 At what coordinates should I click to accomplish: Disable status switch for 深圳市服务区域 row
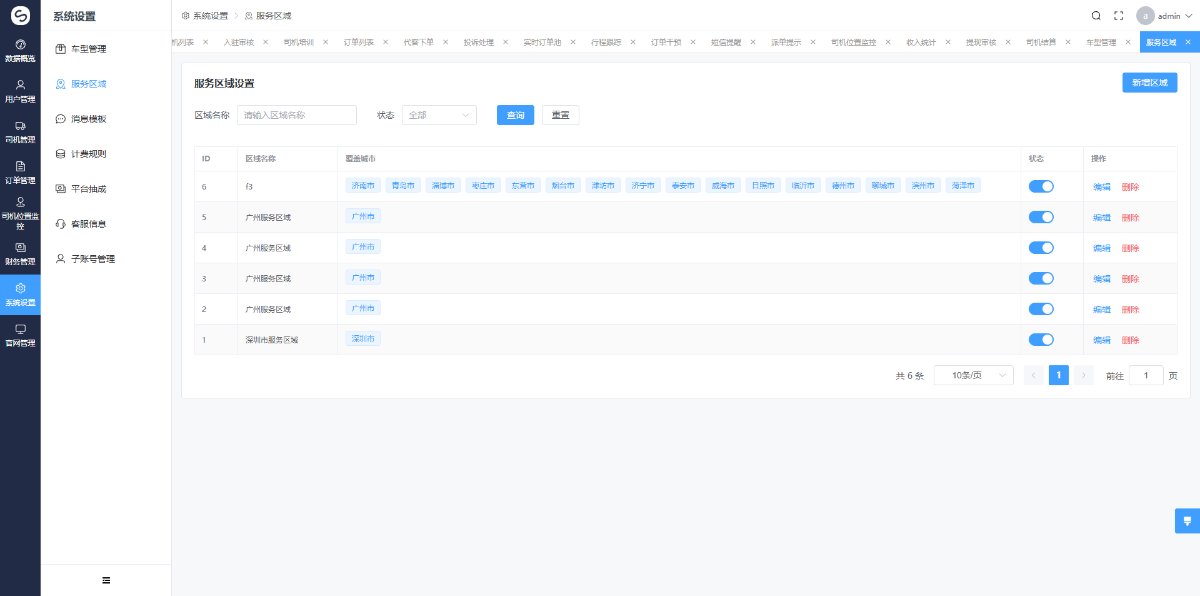tap(1041, 340)
